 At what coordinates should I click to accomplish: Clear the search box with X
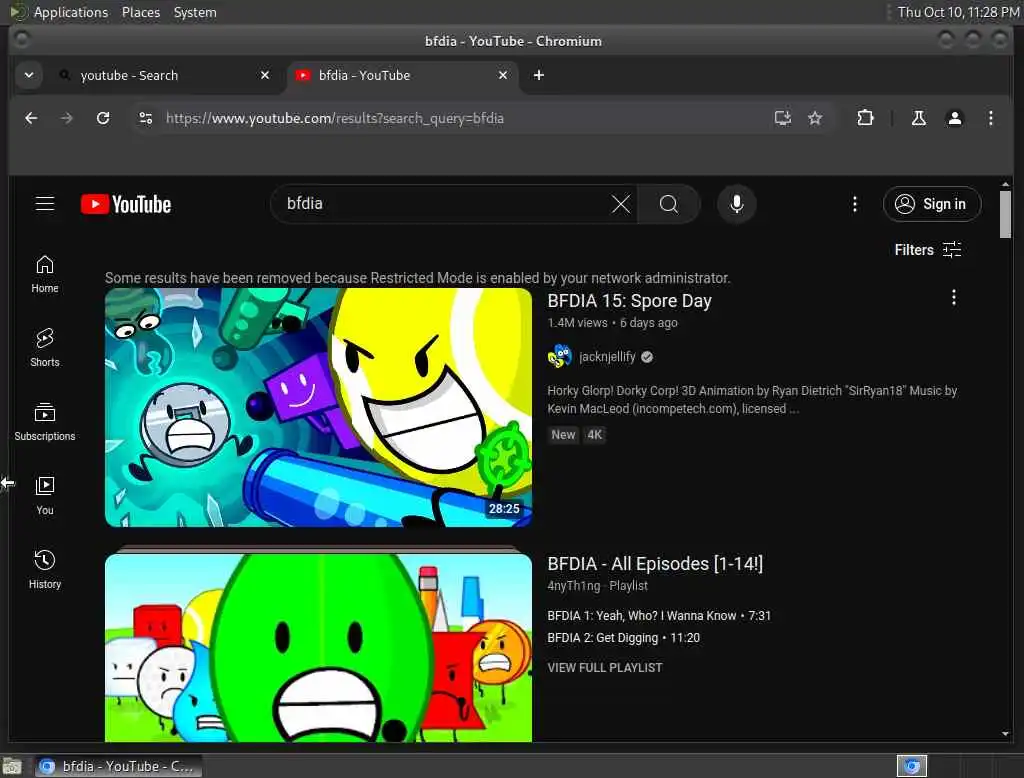point(620,204)
